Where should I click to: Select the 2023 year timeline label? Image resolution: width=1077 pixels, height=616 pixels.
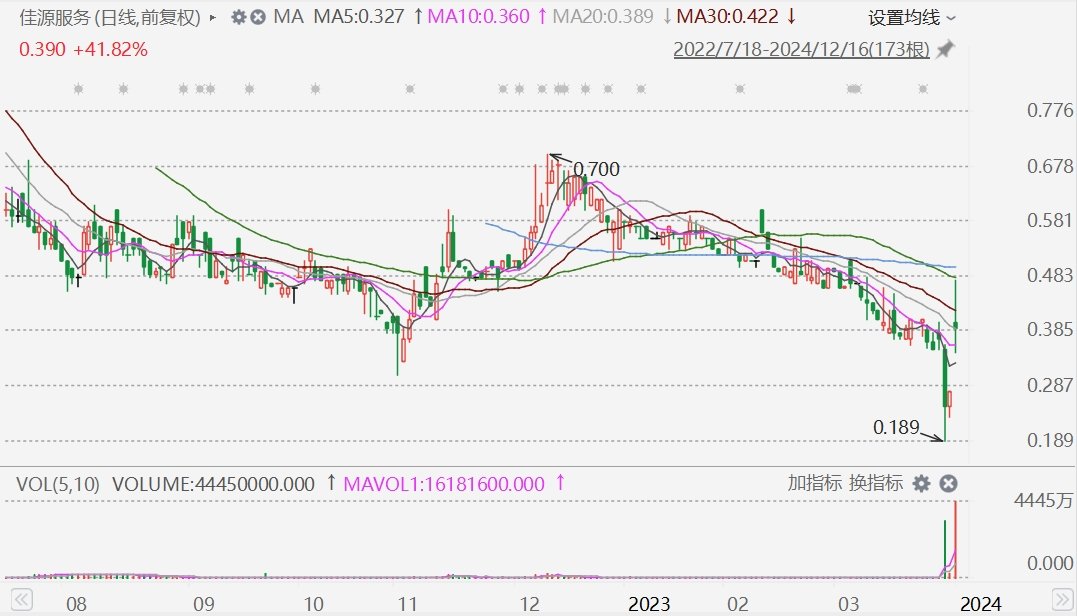tap(649, 604)
